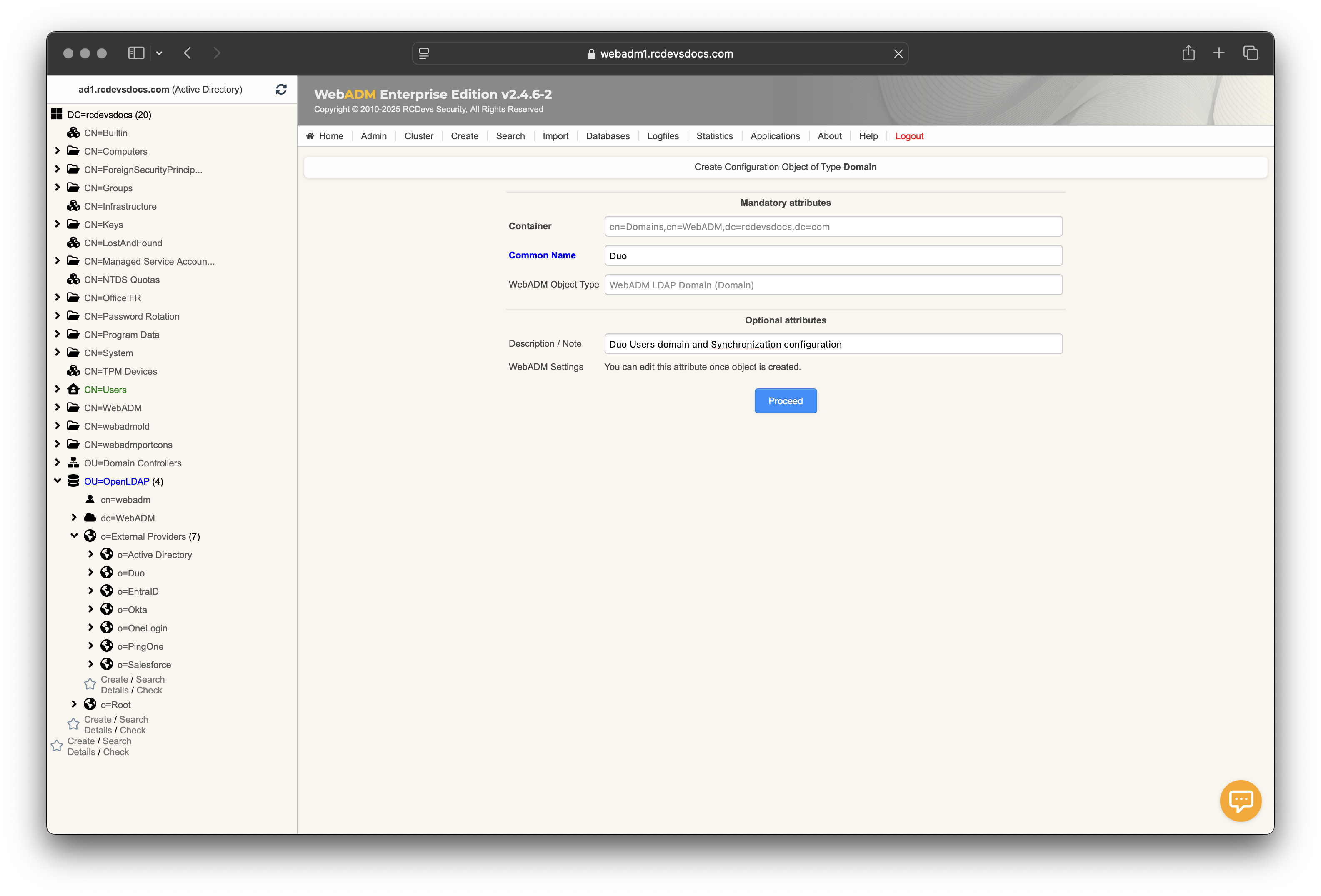Expand the CN=Groups tree node
Screen dimensions: 1321x896
58,187
